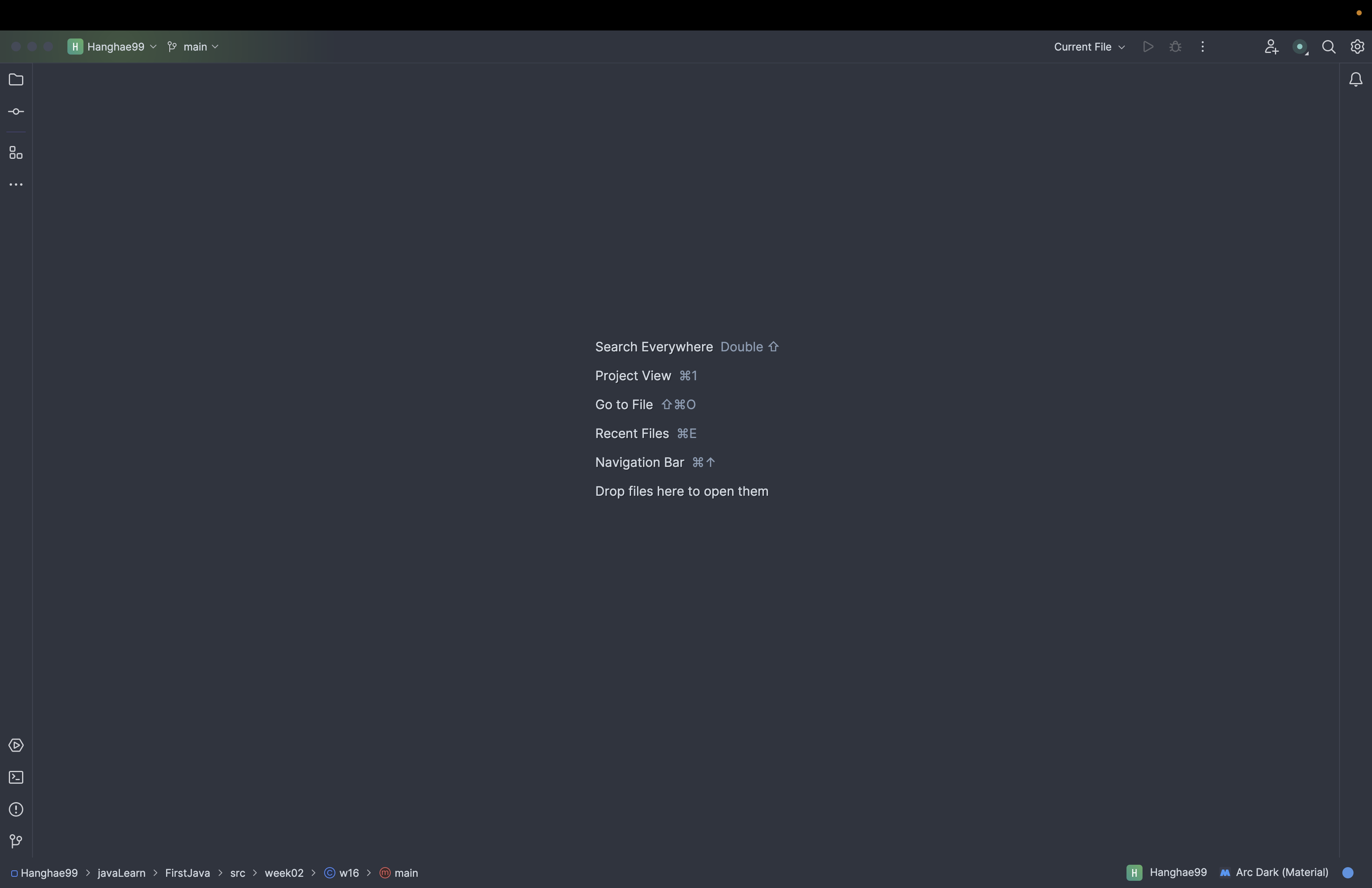Open the Problems tool window

pos(16,810)
